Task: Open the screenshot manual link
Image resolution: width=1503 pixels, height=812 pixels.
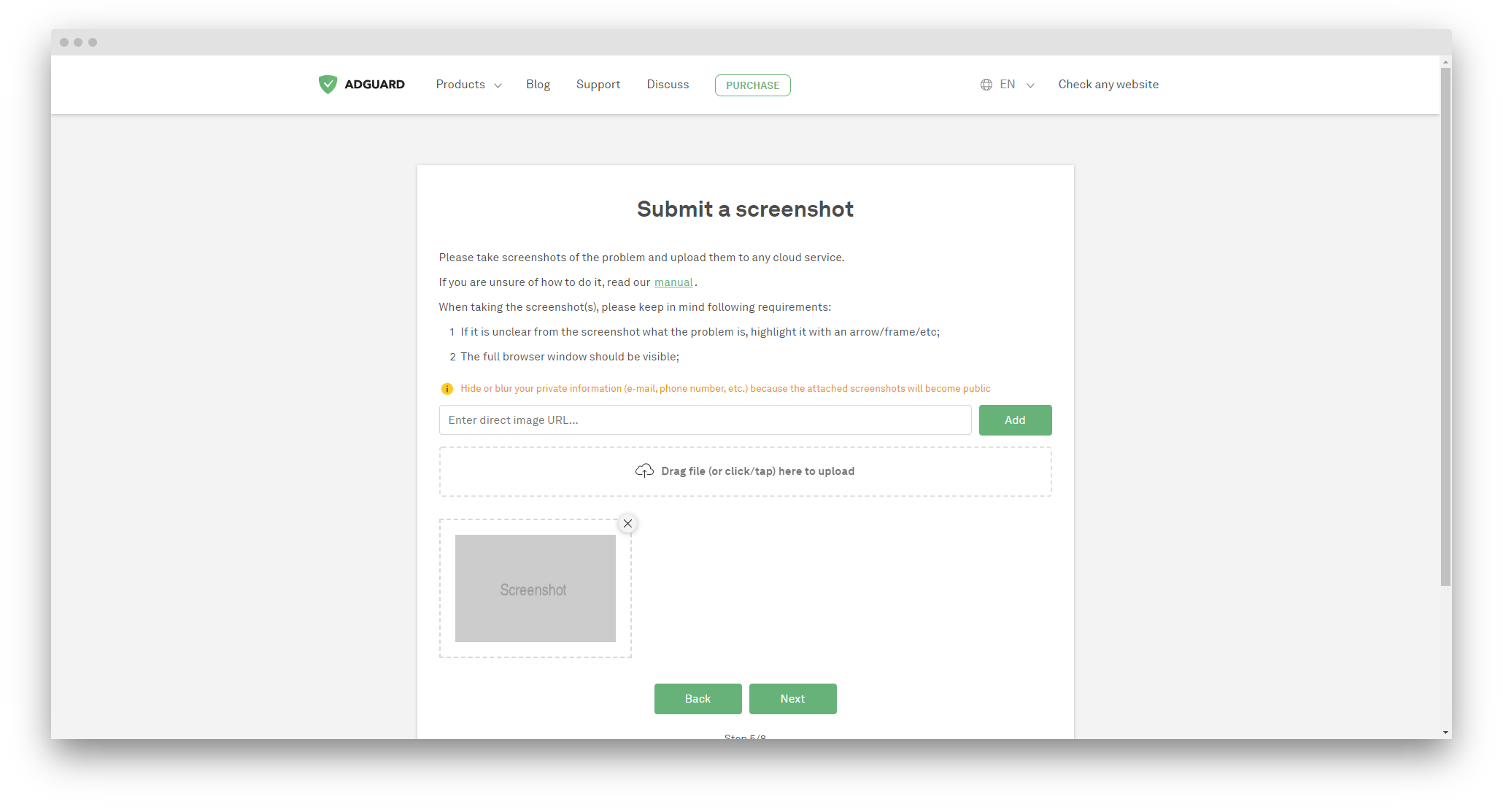Action: 673,282
